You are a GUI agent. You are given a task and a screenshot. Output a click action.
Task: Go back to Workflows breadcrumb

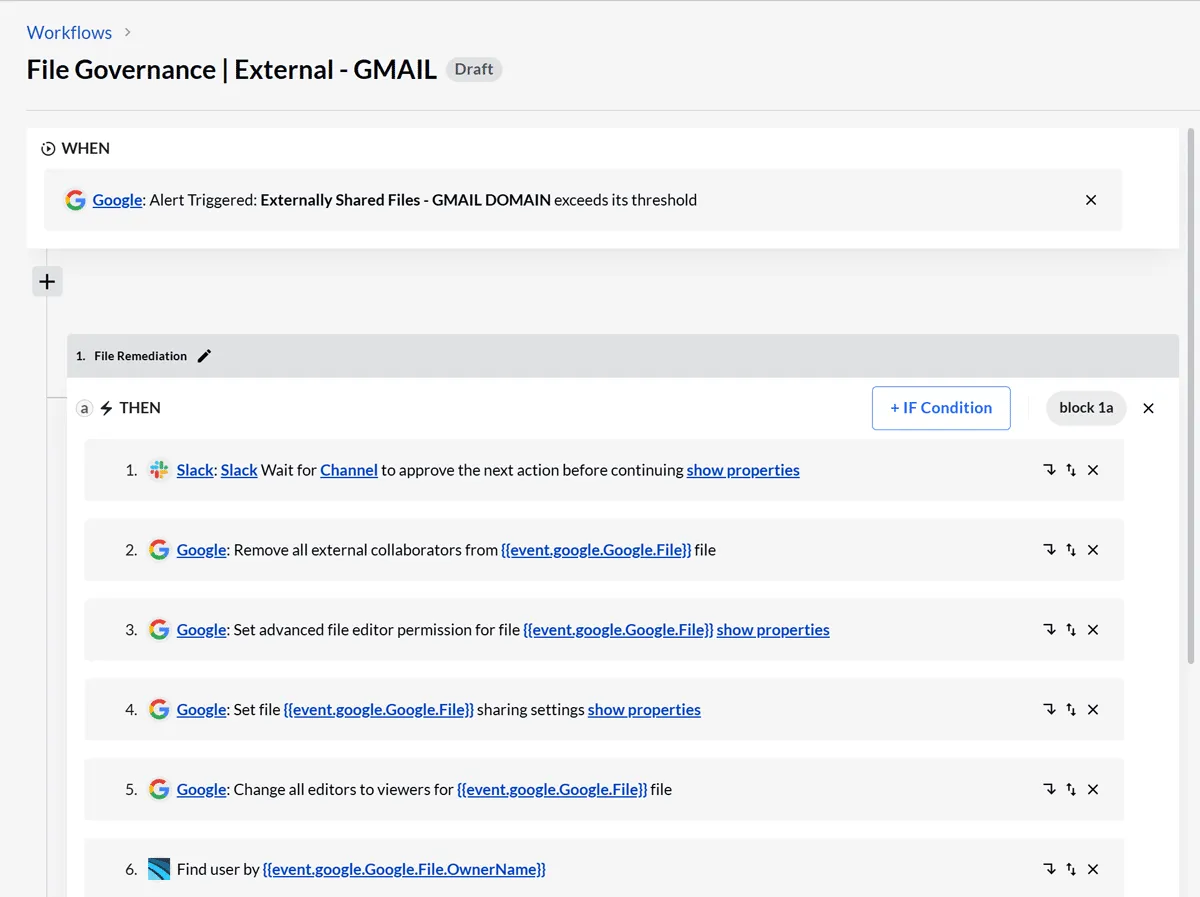pyautogui.click(x=69, y=33)
